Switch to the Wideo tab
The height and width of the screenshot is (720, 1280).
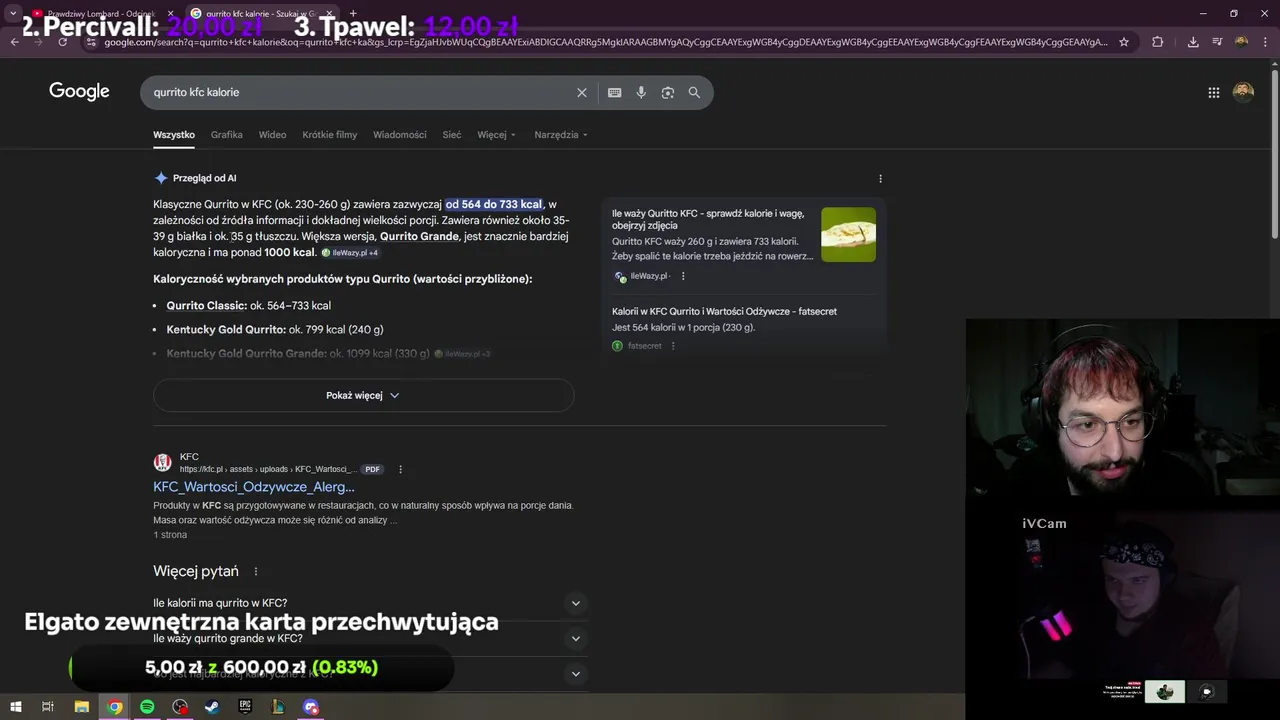click(272, 135)
